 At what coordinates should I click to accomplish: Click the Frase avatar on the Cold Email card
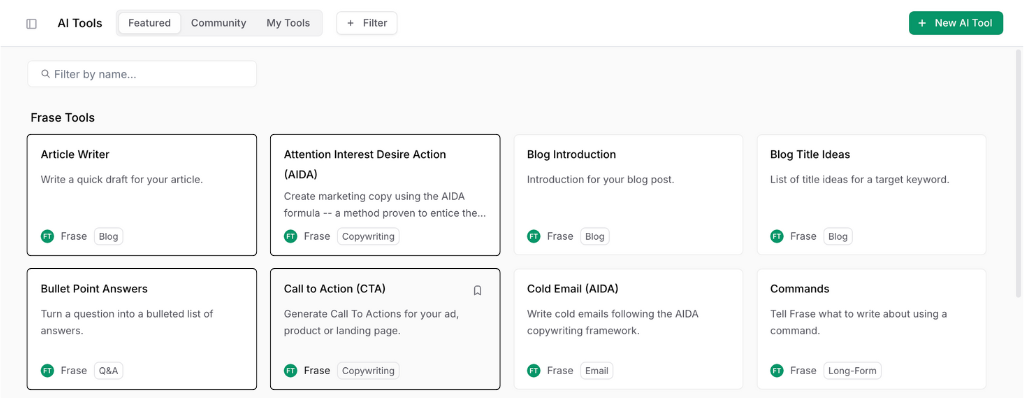534,371
